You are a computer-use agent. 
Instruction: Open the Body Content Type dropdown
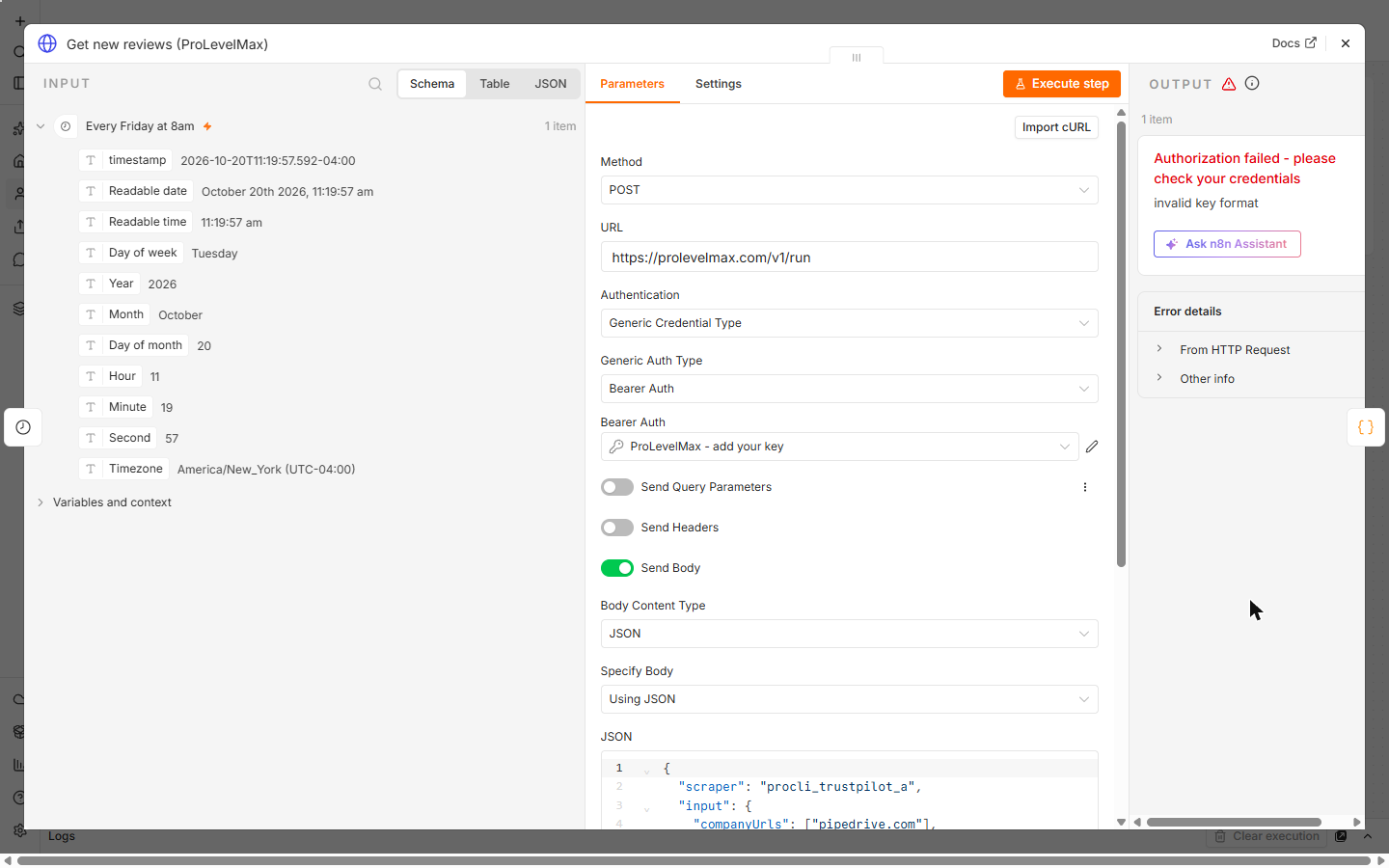click(x=849, y=633)
